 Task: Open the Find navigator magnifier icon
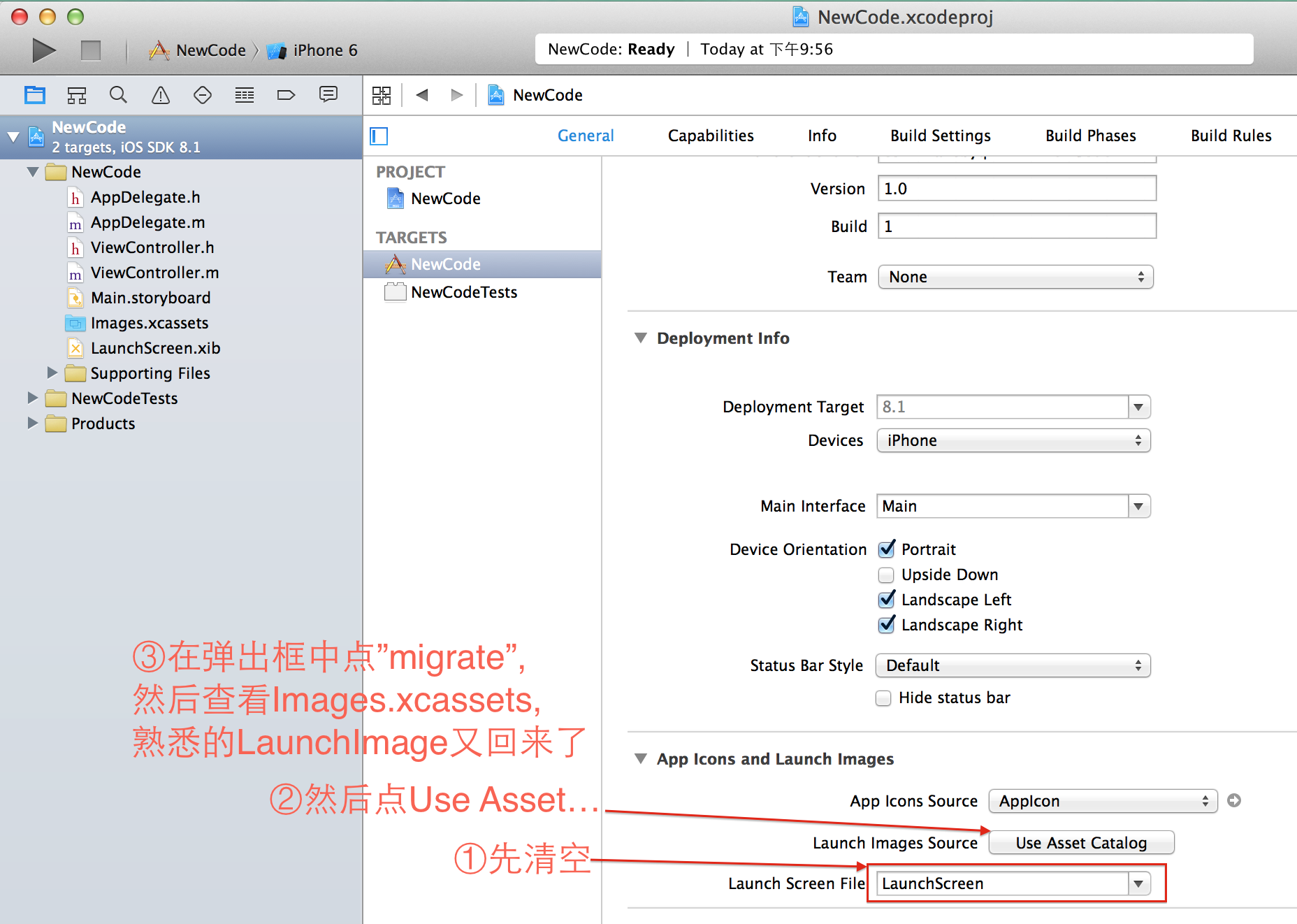pyautogui.click(x=119, y=95)
